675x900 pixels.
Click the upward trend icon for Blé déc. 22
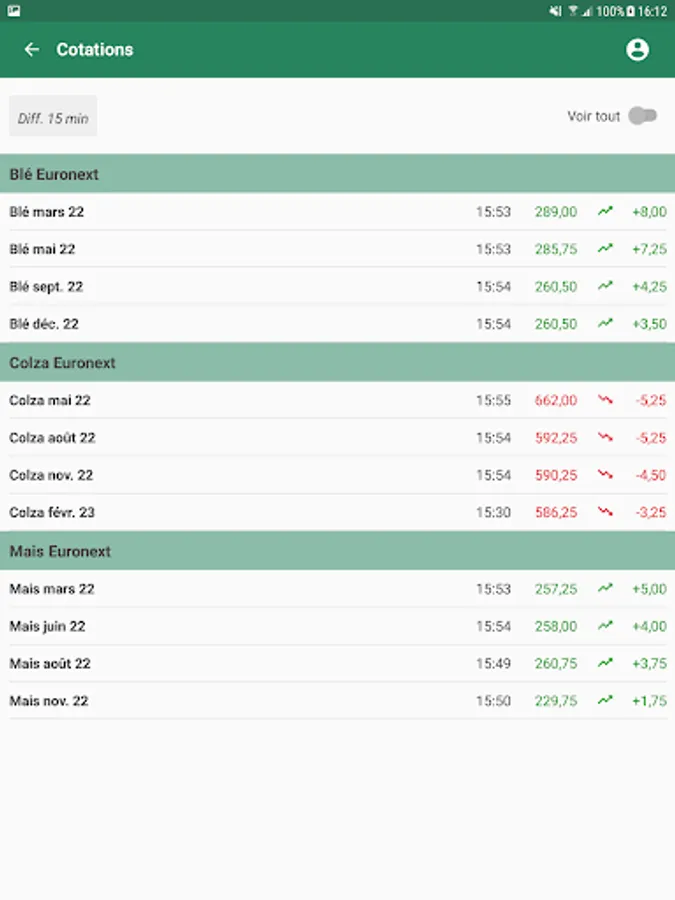[605, 324]
